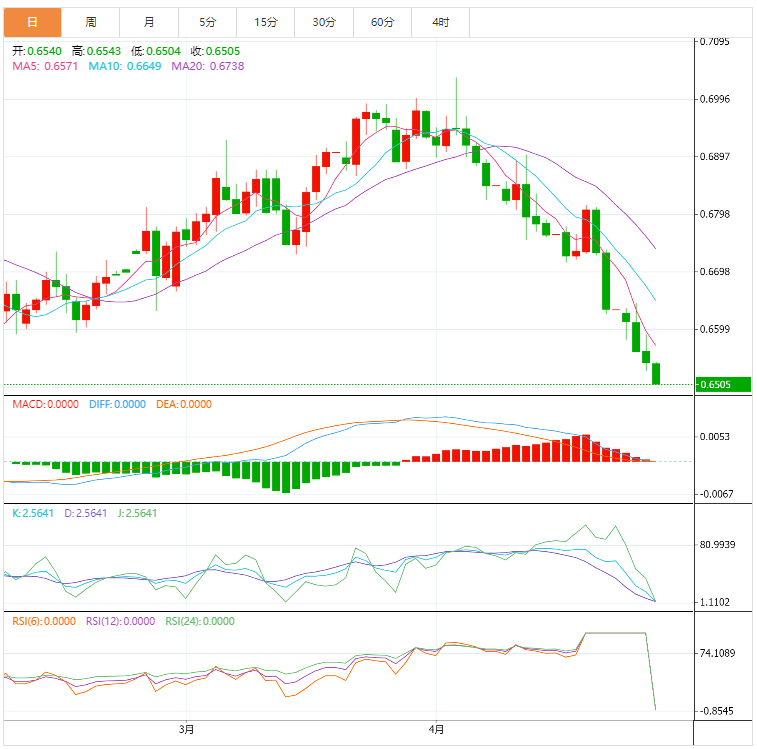Screen dimensions: 757x749
Task: Click the KDJ indicator K value label
Action: (32, 513)
